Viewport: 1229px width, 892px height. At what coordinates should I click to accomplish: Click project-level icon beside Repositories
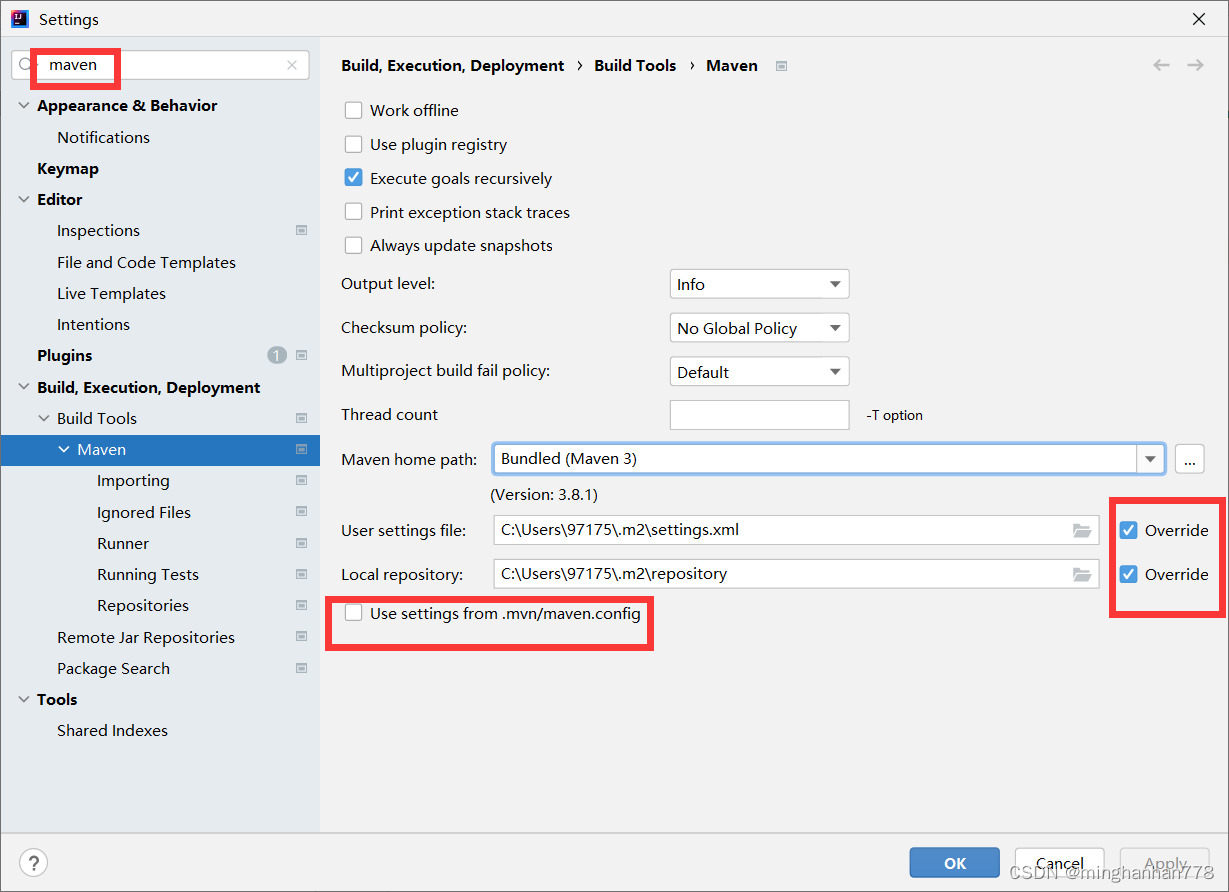click(301, 605)
